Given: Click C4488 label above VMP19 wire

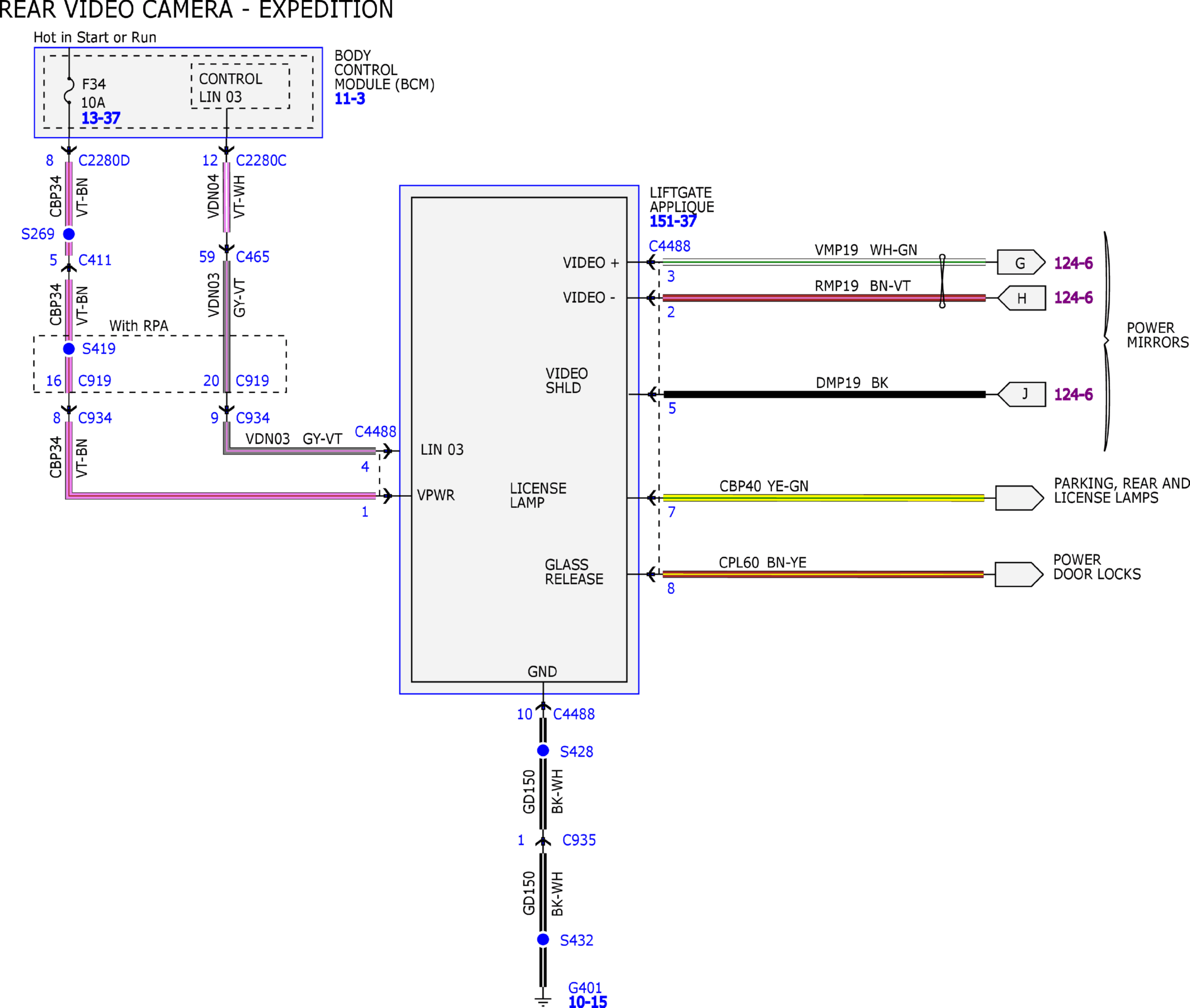Looking at the screenshot, I should (x=669, y=246).
